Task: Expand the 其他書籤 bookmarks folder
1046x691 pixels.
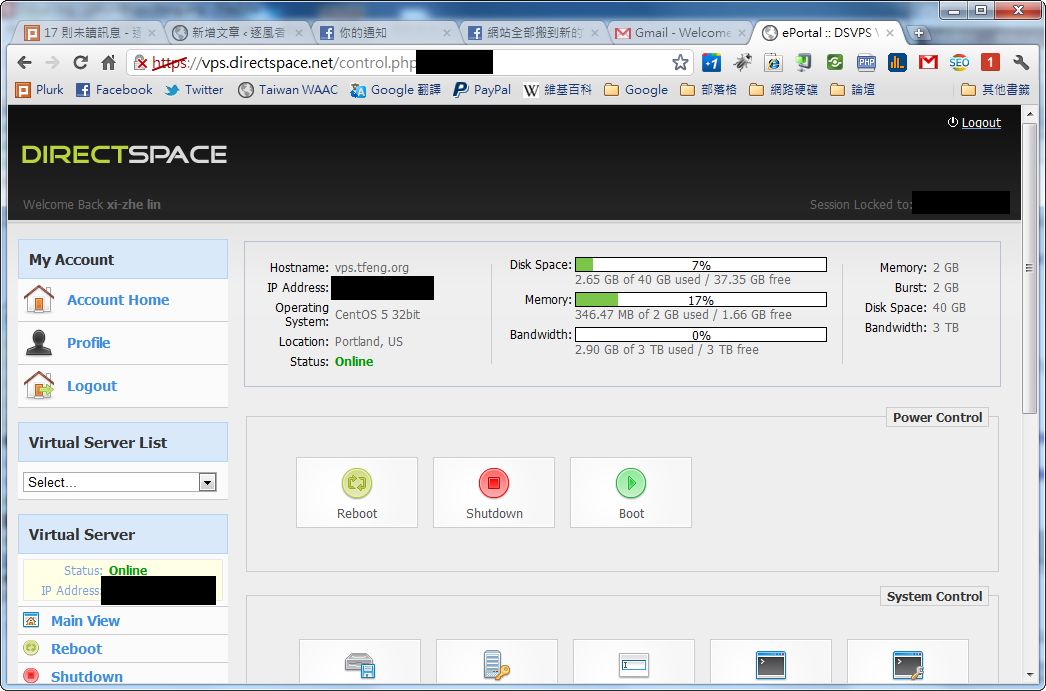Action: 995,90
